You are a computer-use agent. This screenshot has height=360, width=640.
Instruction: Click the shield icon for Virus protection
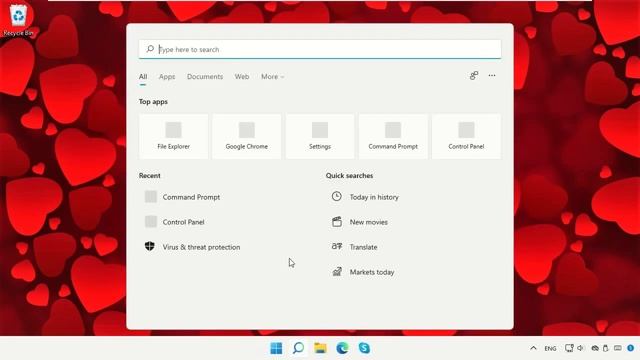[150, 246]
